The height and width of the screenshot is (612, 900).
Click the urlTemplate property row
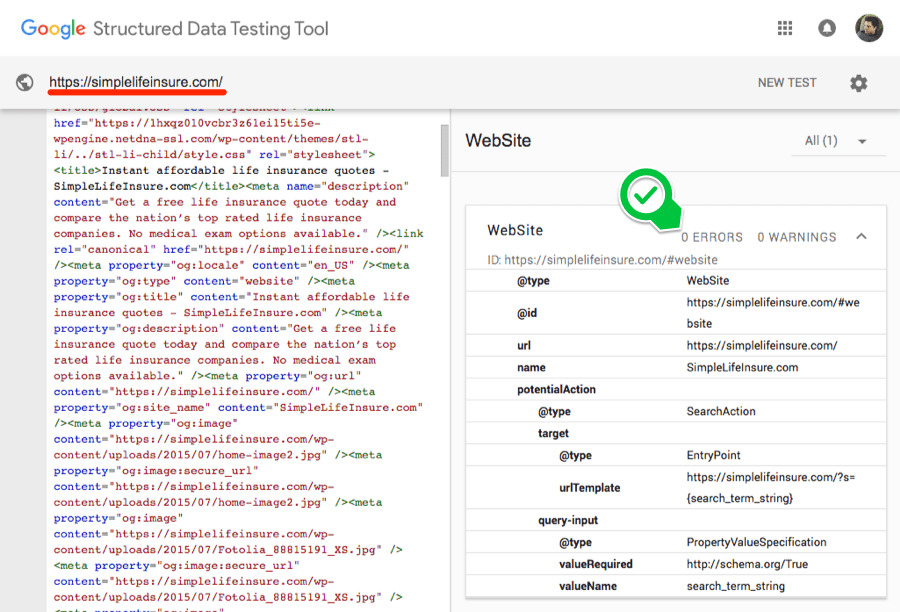pos(588,487)
